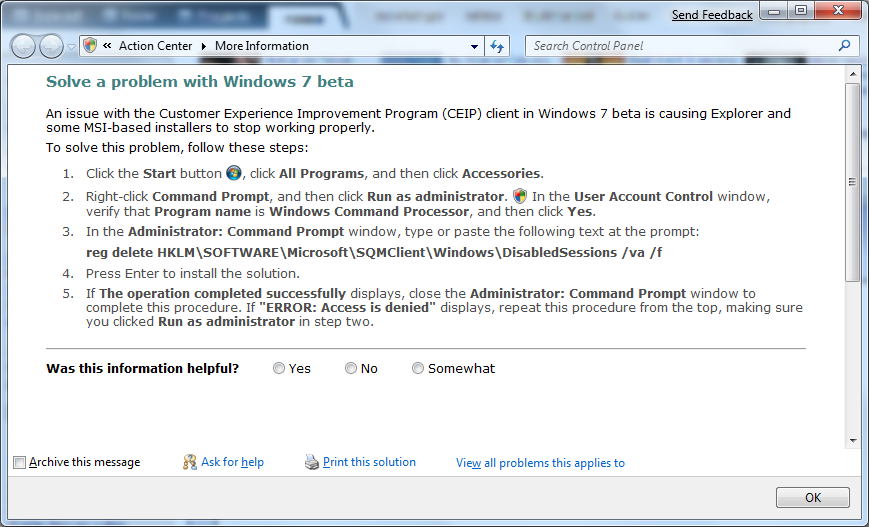Go forward with the Forward arrow button
Image resolution: width=869 pixels, height=527 pixels.
pos(52,47)
